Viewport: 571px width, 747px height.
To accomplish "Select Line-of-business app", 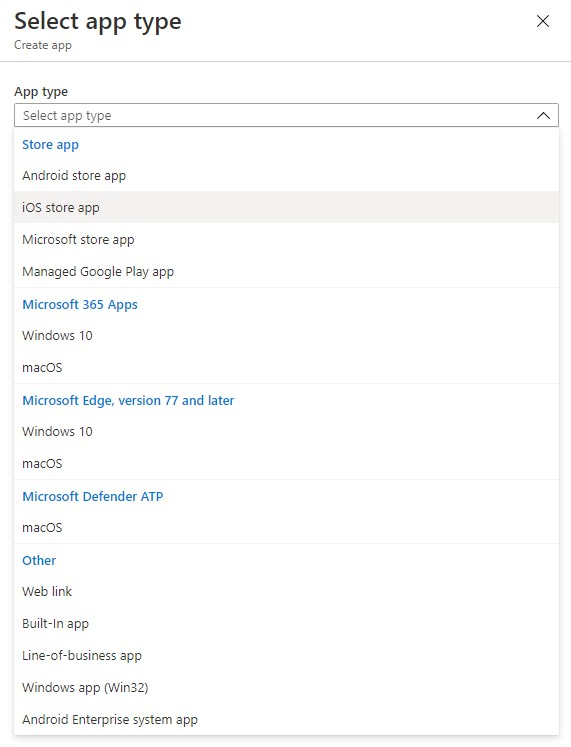I will coord(286,656).
